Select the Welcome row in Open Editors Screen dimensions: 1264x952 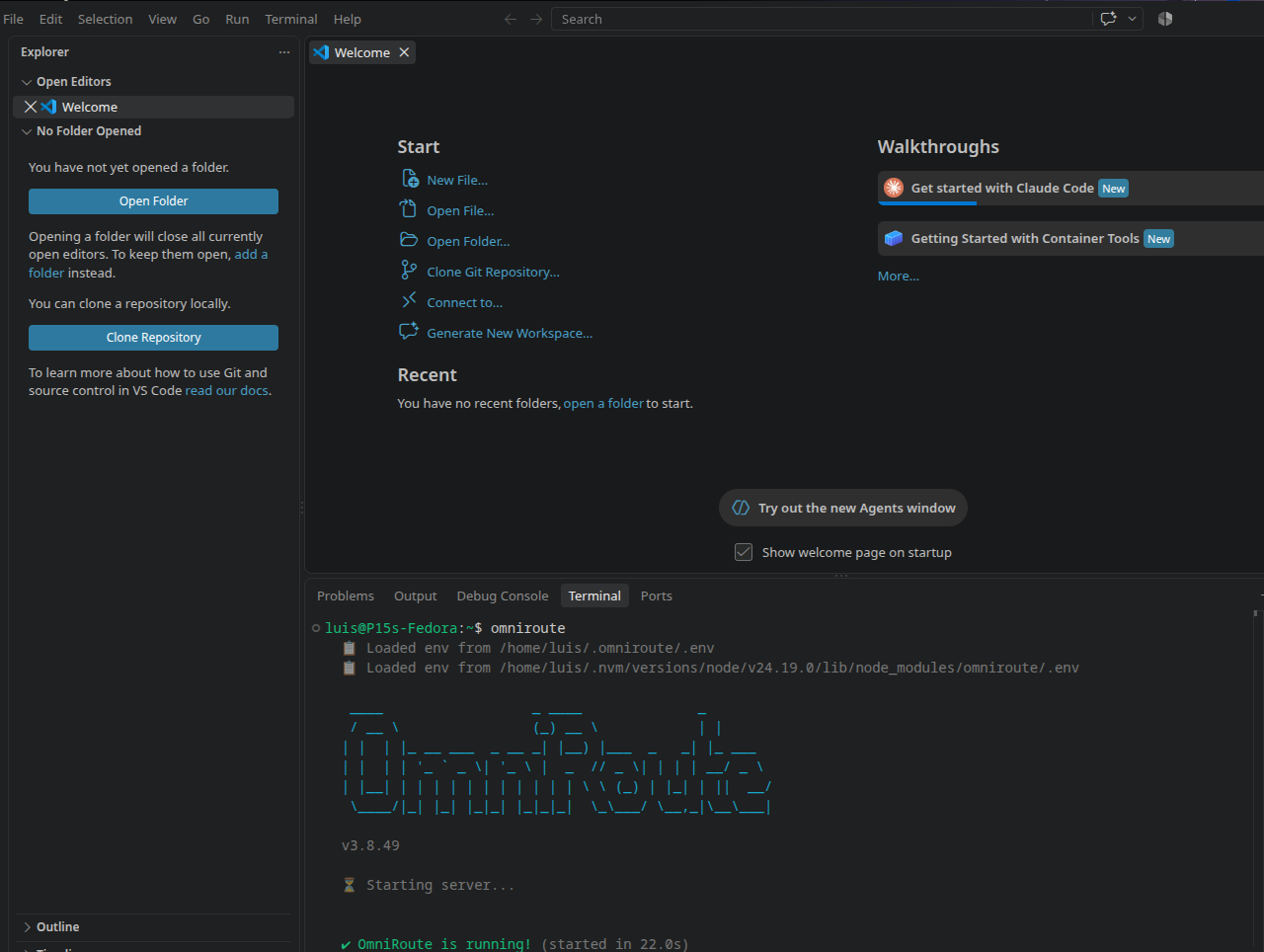[154, 107]
